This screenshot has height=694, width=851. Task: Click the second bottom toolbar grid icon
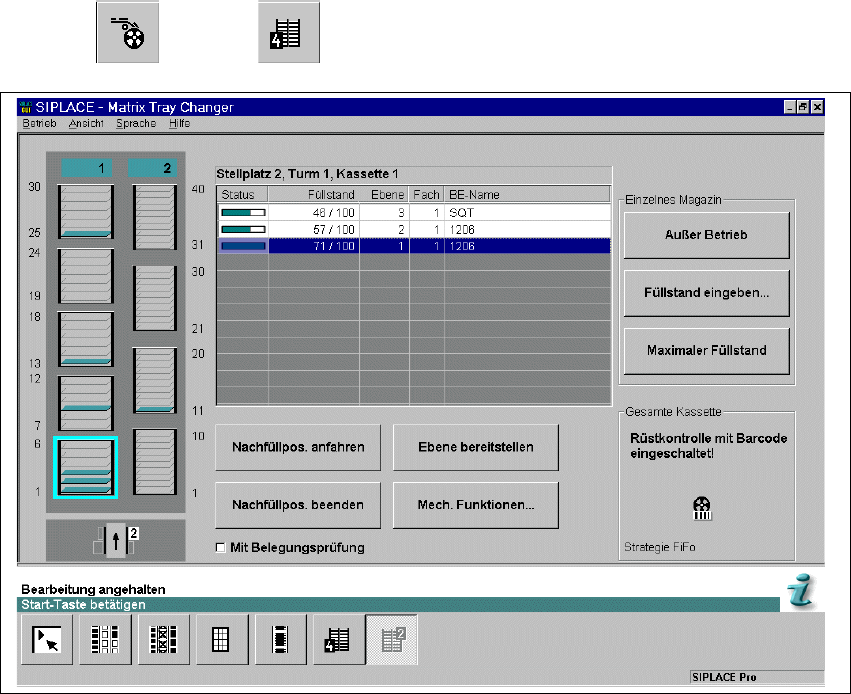coord(105,639)
